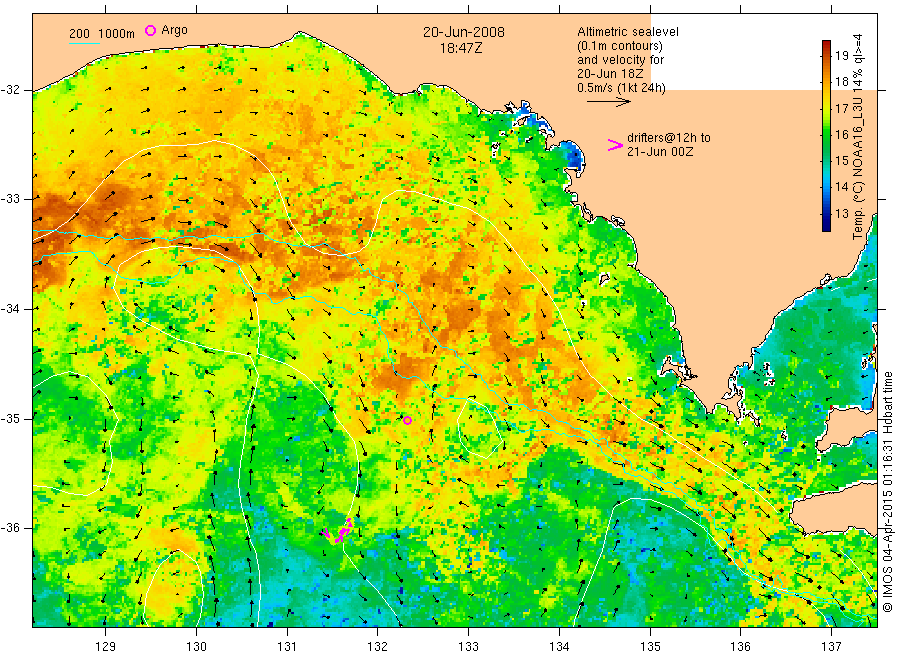Click the longitude axis label '130'
The image size is (900, 660).
pyautogui.click(x=196, y=647)
